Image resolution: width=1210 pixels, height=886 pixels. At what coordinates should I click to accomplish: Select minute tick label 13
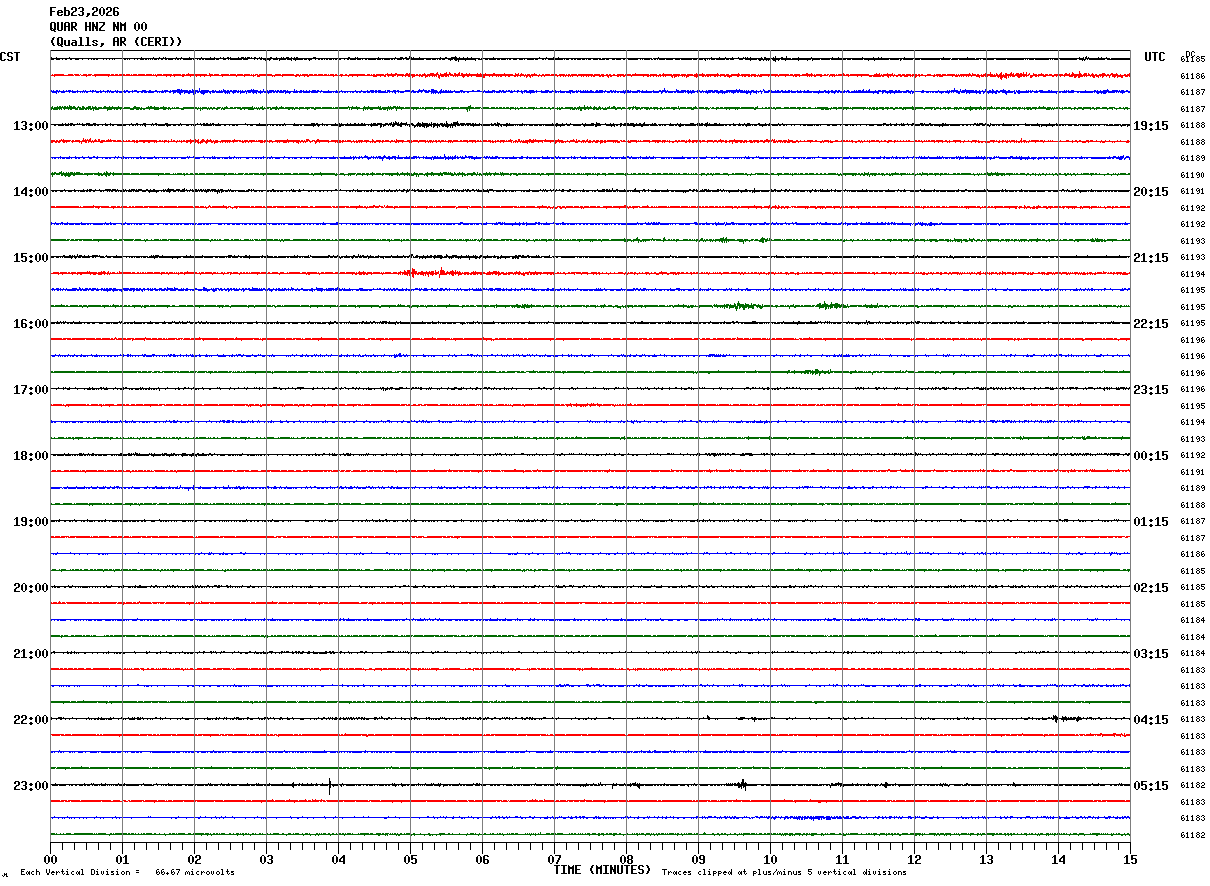tap(986, 859)
